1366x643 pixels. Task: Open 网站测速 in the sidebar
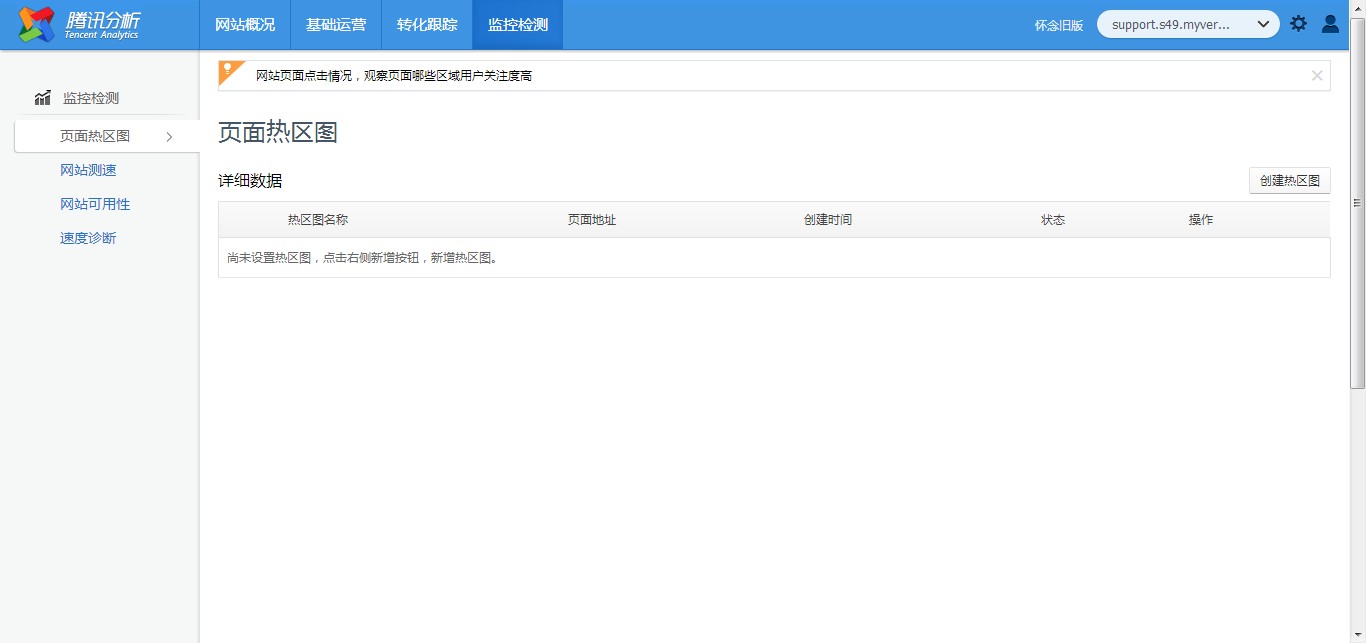pos(88,170)
